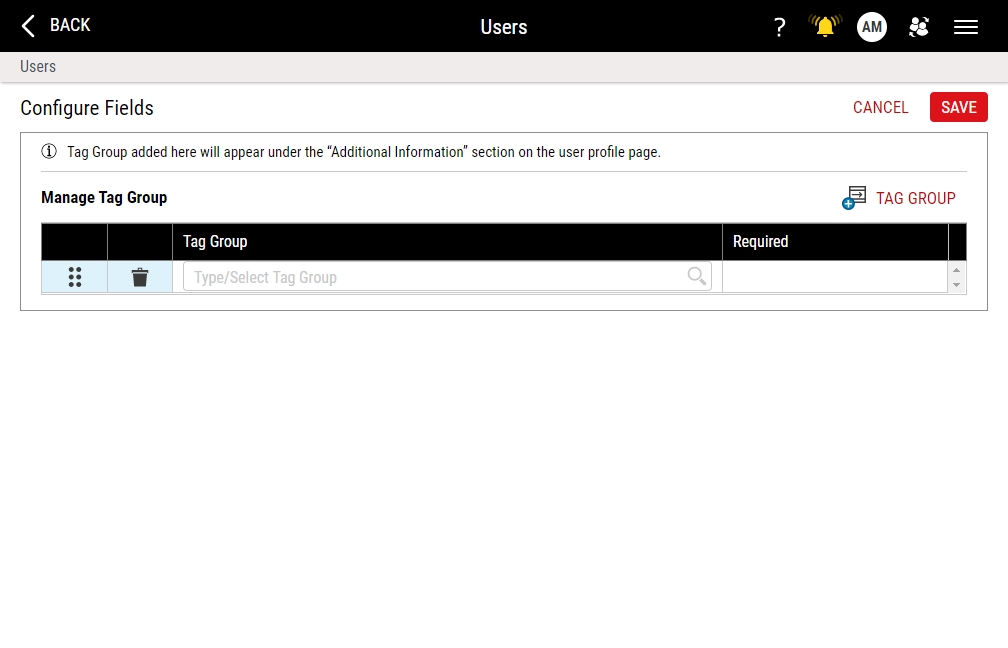
Task: Click the TAG GROUP label to add a group
Action: 915,198
